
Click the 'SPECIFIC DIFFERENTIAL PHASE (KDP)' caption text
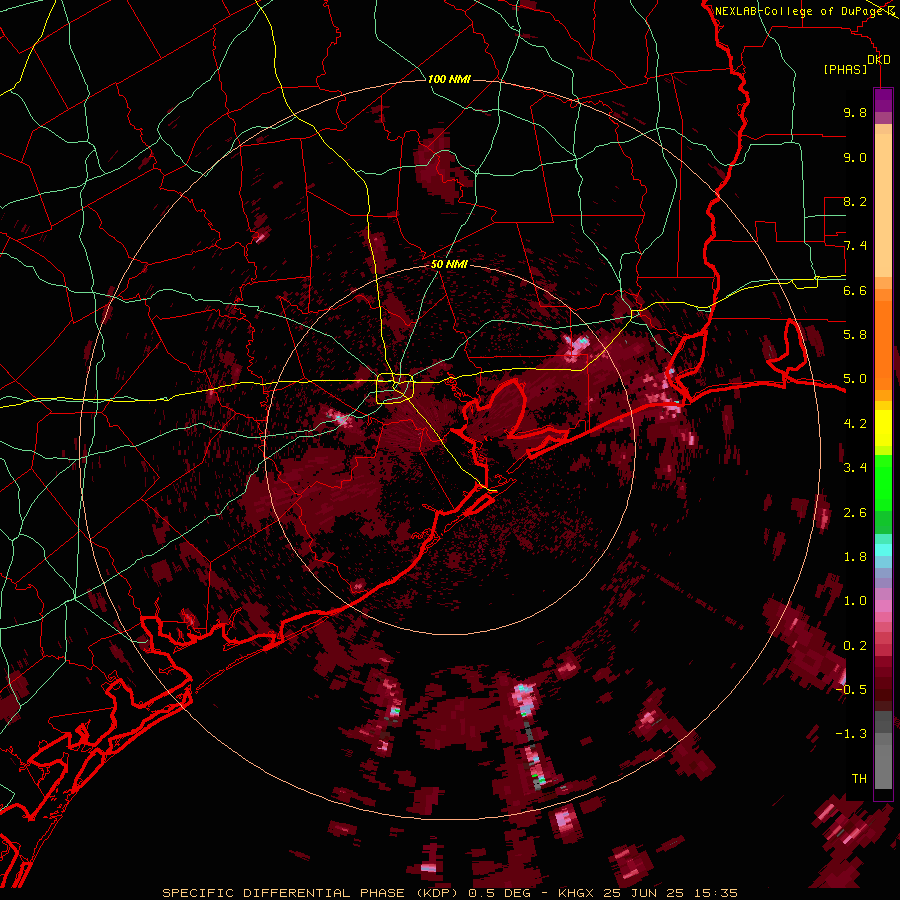coord(309,893)
